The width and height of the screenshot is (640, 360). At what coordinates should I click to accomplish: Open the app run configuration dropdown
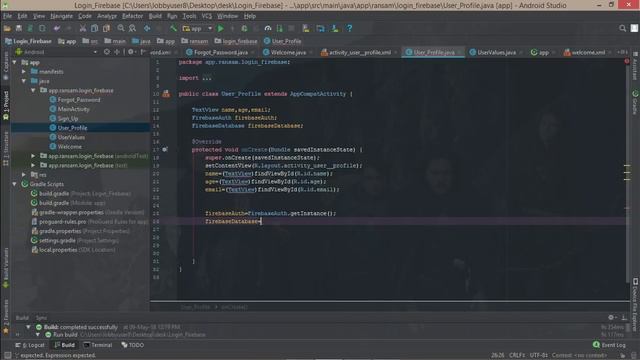tap(198, 29)
